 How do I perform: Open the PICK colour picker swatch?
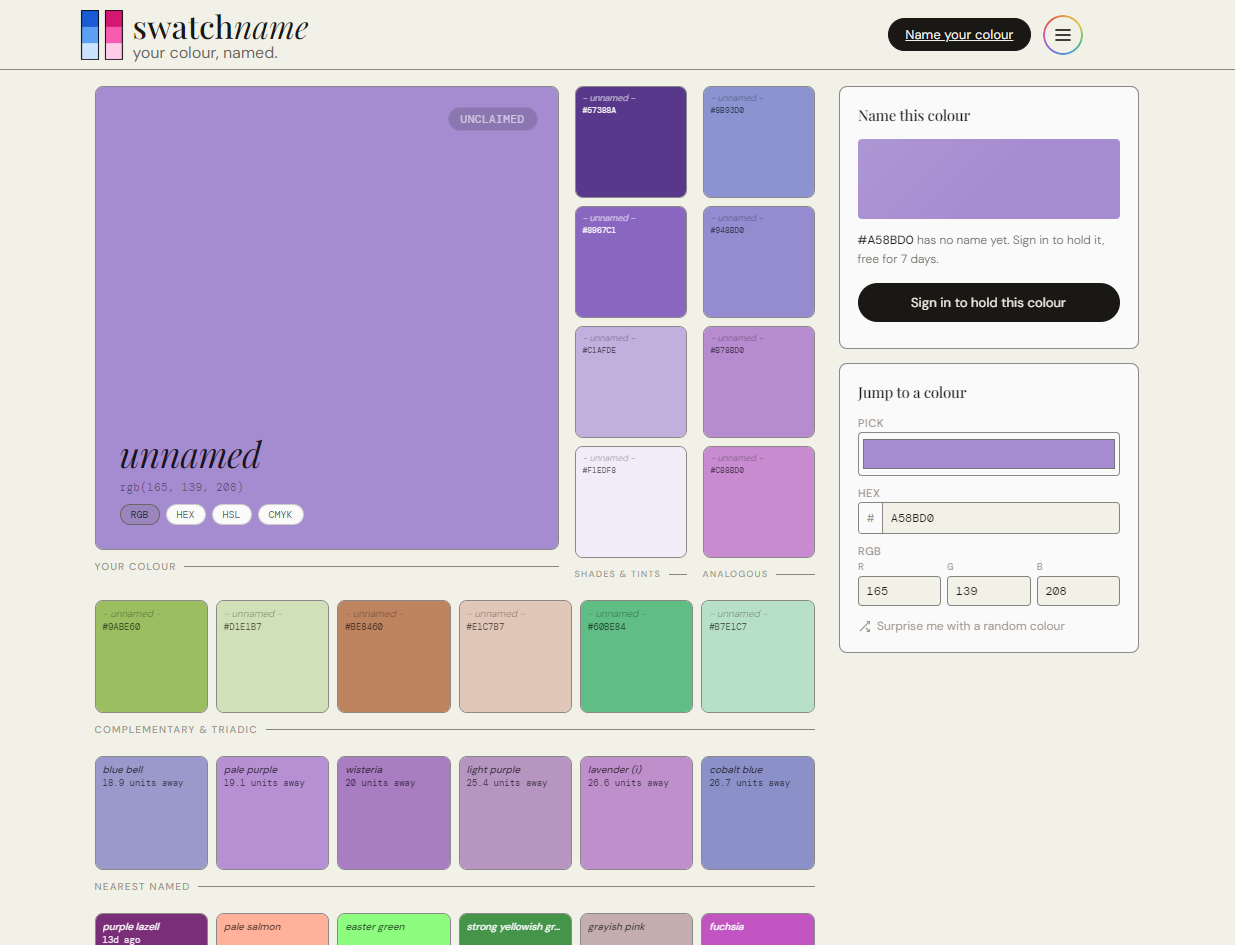pos(989,454)
